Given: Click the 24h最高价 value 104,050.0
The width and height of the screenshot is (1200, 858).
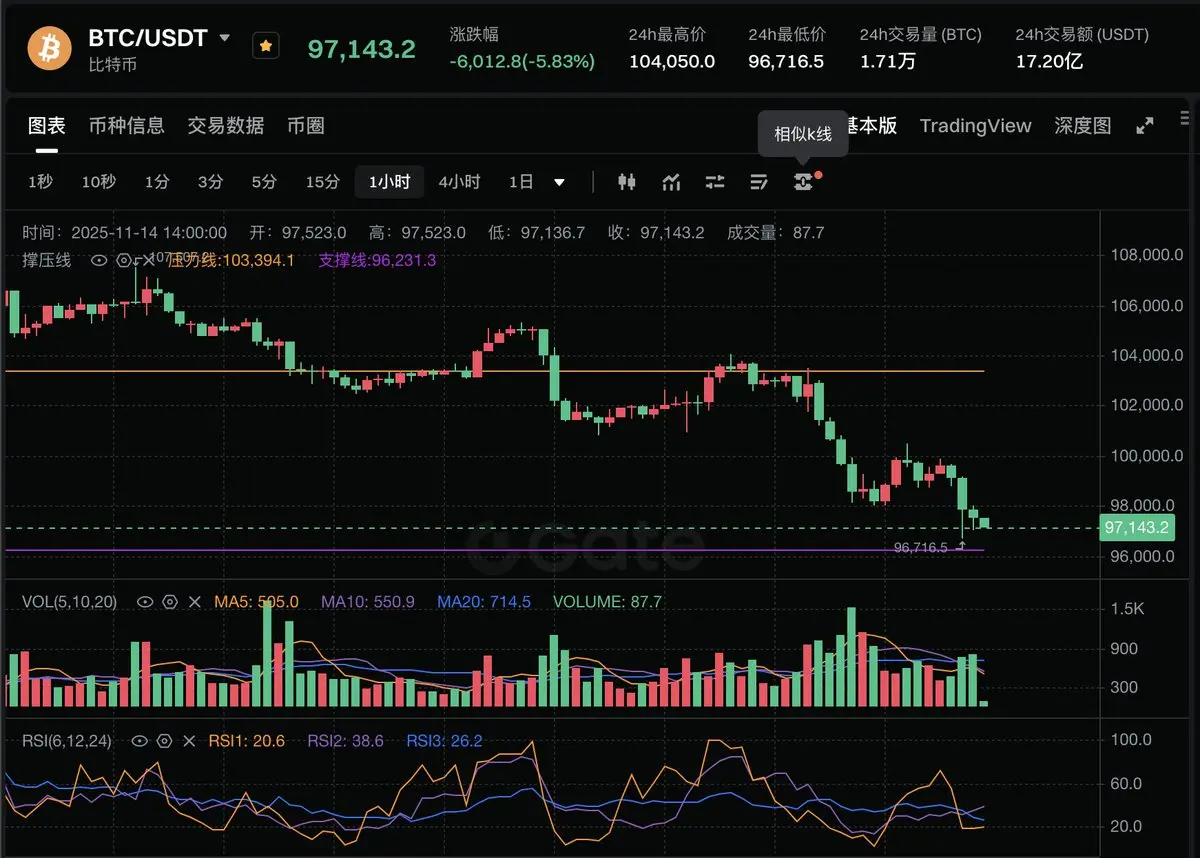Looking at the screenshot, I should click(671, 61).
